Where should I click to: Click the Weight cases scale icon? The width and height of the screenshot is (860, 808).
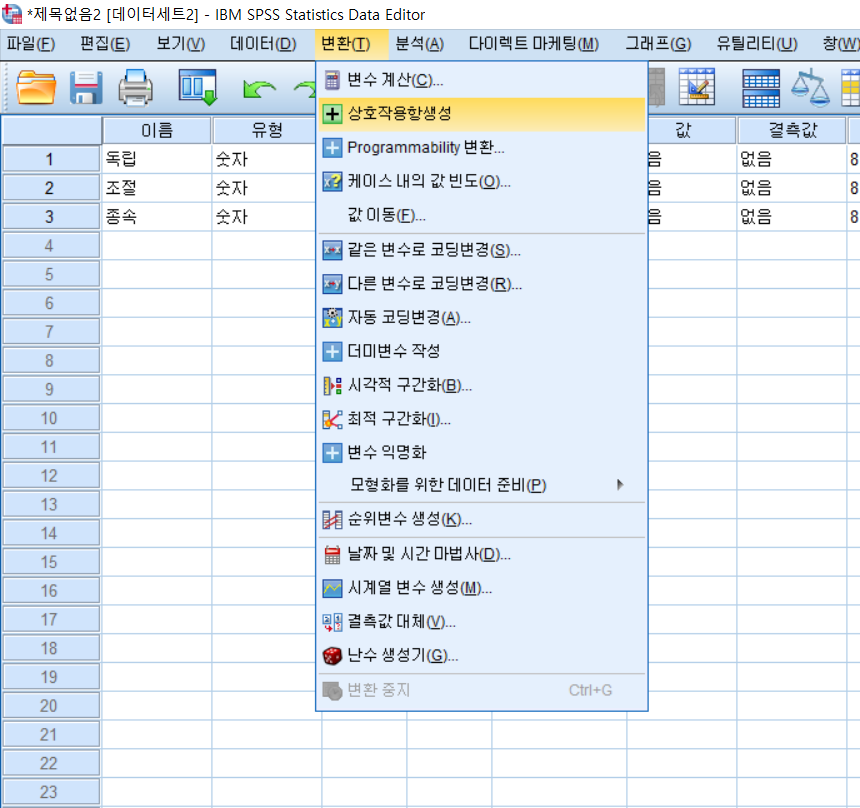click(811, 87)
